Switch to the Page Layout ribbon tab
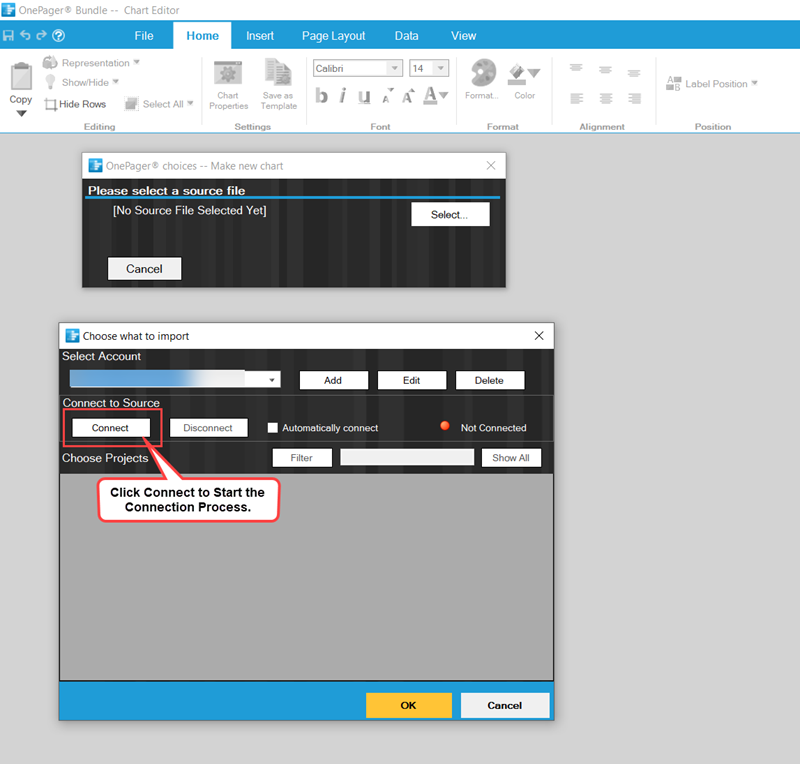800x764 pixels. point(333,35)
